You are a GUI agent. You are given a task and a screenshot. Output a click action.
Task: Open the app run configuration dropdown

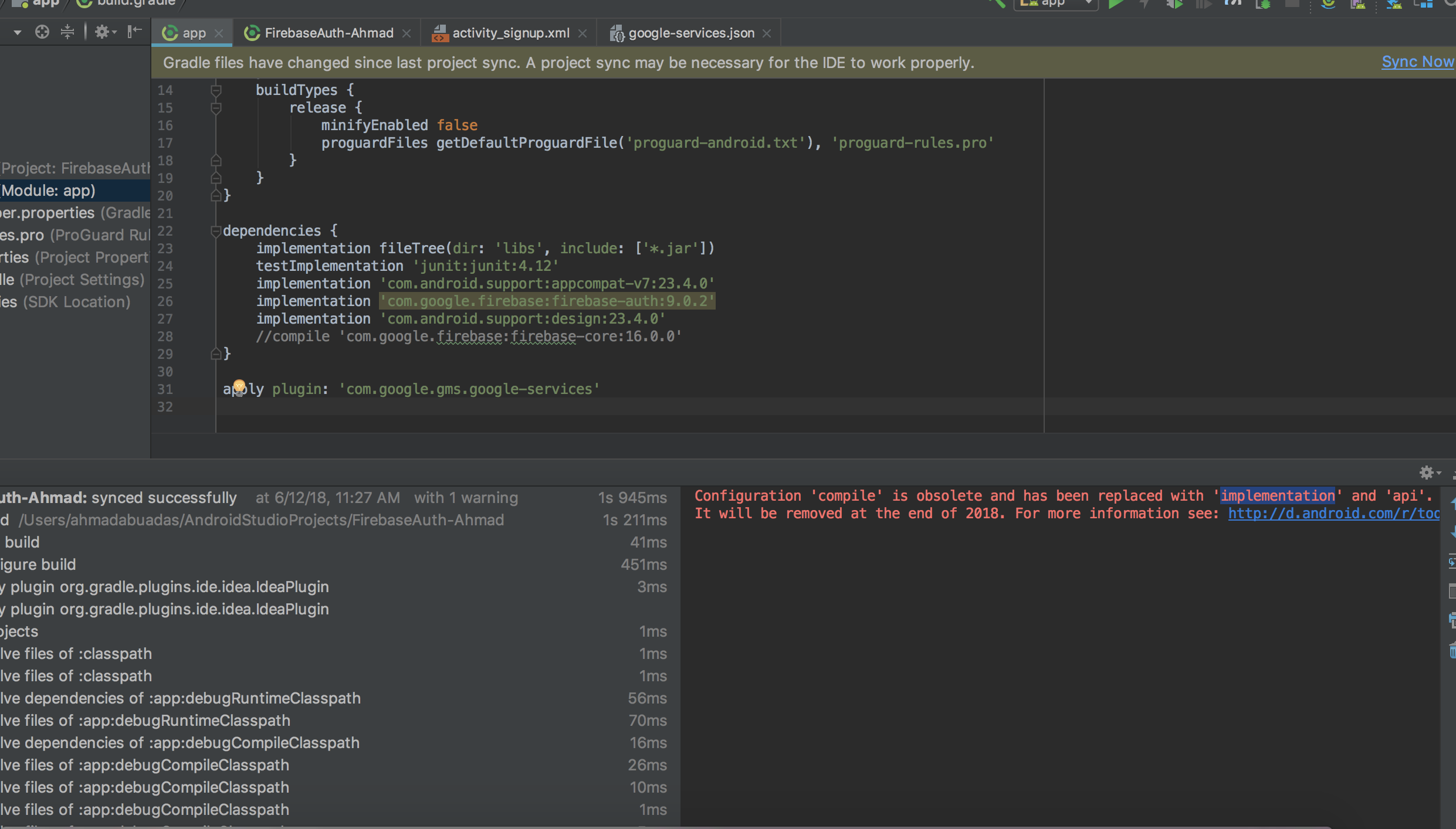1056,4
